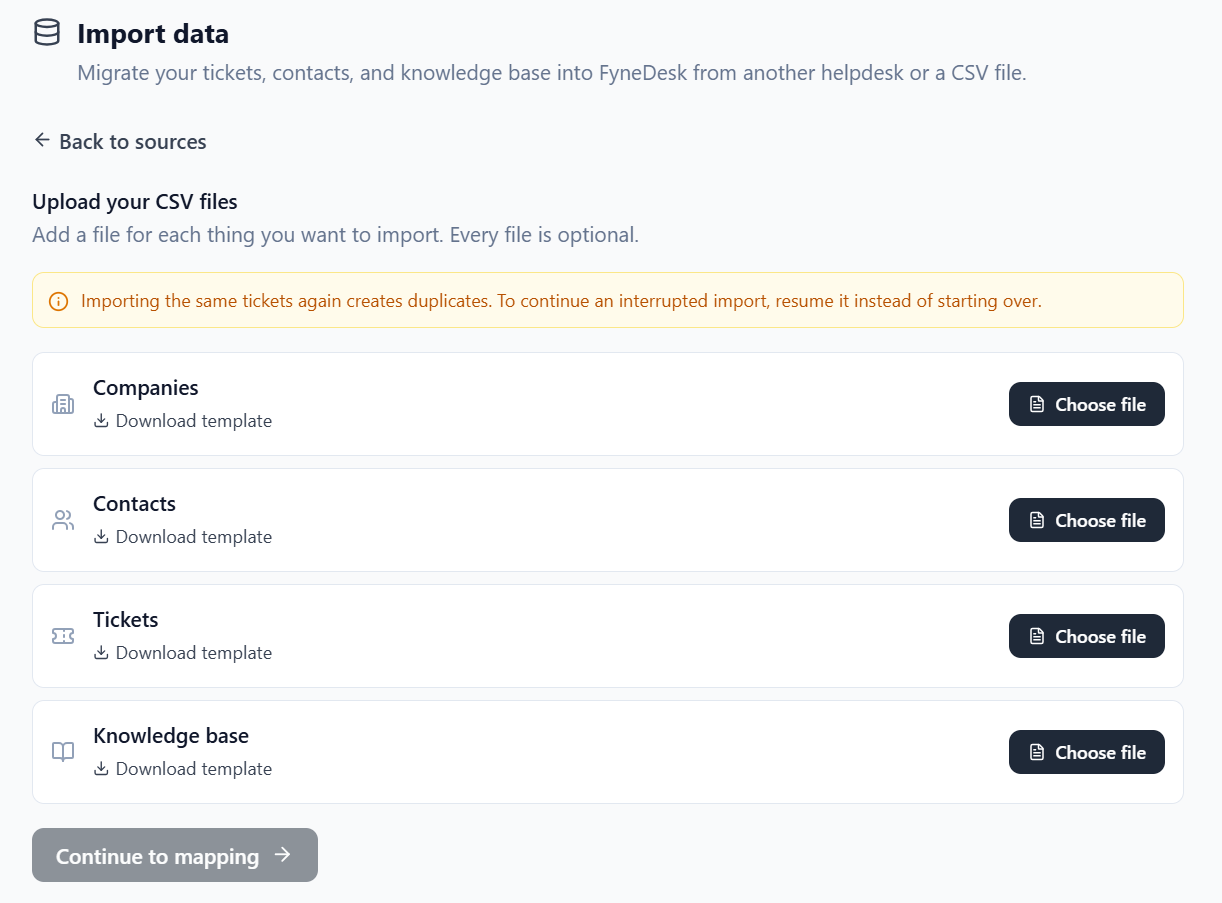This screenshot has width=1222, height=903.
Task: Click the Contacts people icon
Action: click(x=63, y=520)
